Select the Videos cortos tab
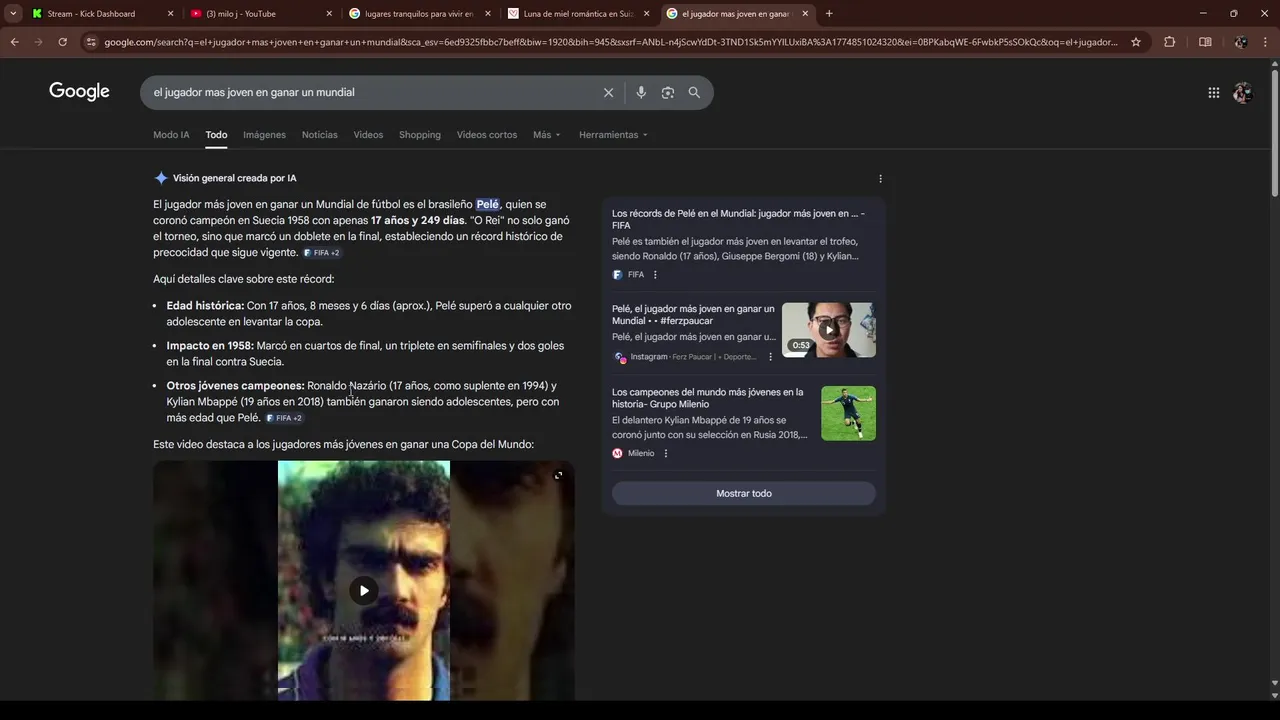1280x720 pixels. [487, 135]
